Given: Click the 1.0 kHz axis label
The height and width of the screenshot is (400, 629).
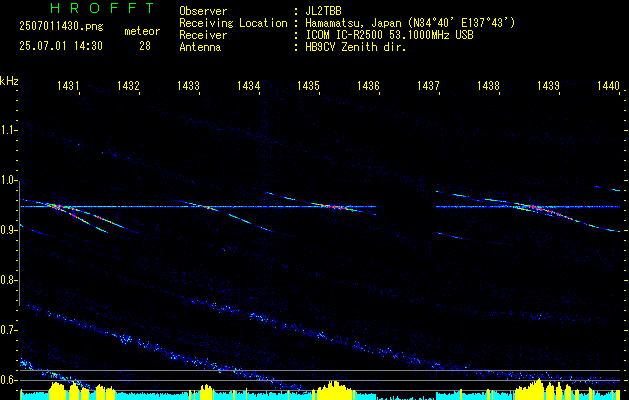Looking at the screenshot, I should click(8, 180).
